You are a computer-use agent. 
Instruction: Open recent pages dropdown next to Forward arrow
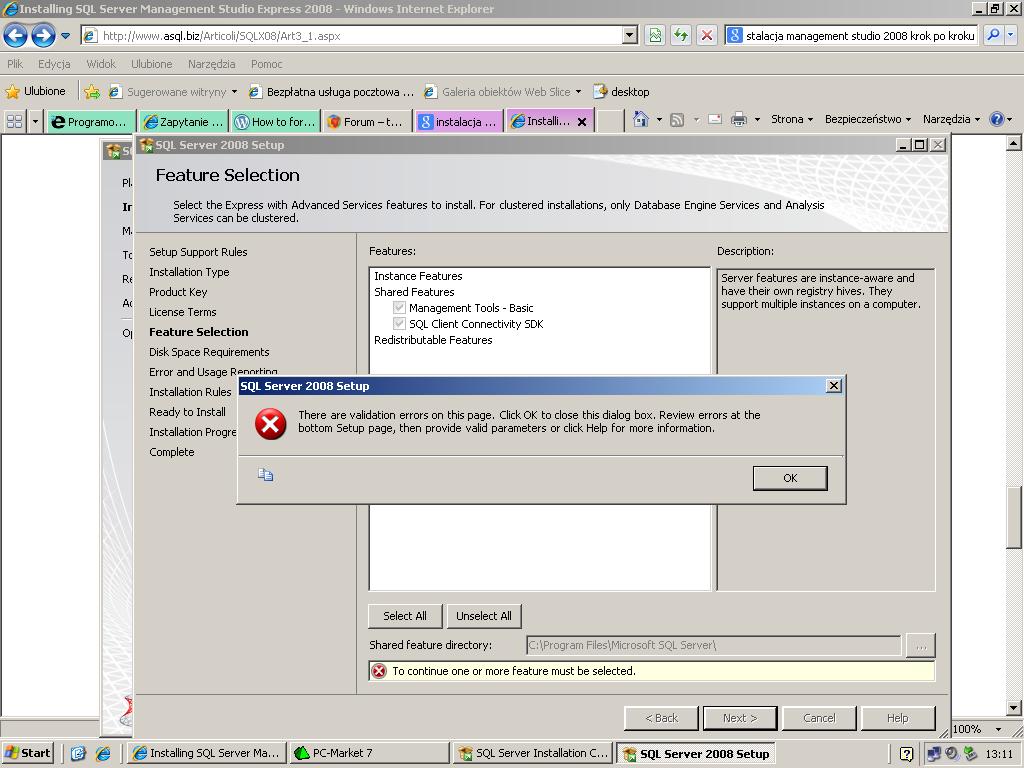click(x=65, y=36)
